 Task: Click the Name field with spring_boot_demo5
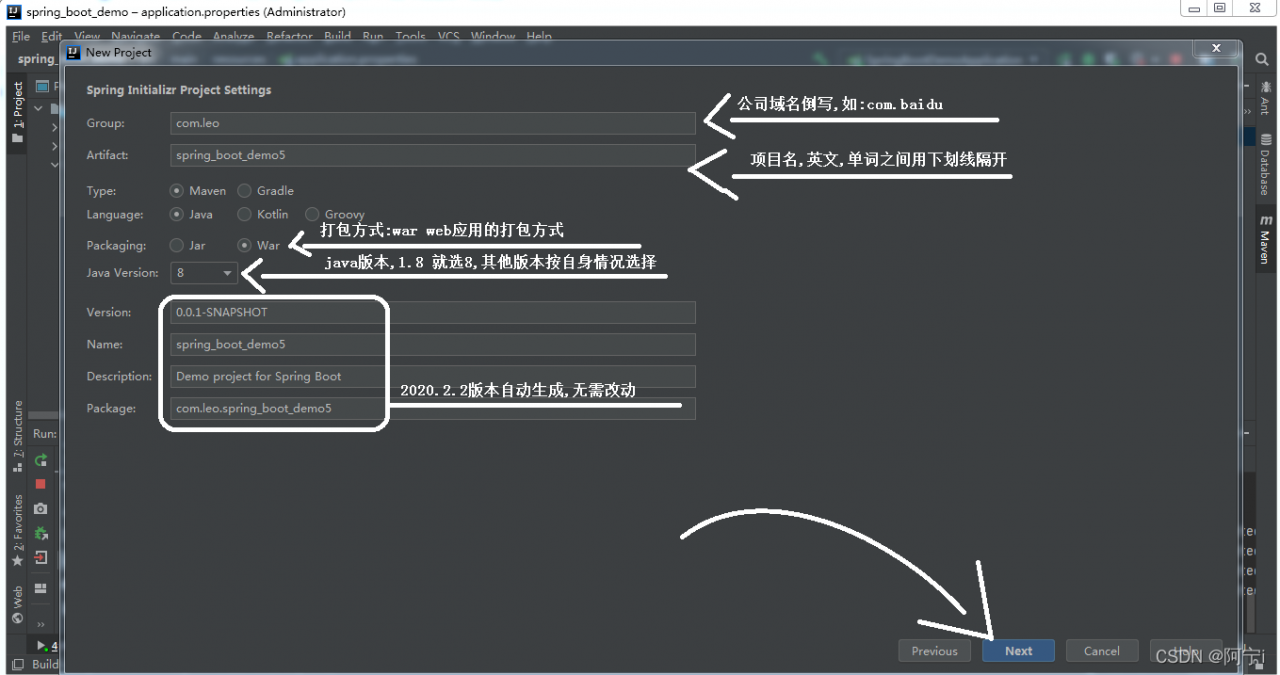(433, 344)
